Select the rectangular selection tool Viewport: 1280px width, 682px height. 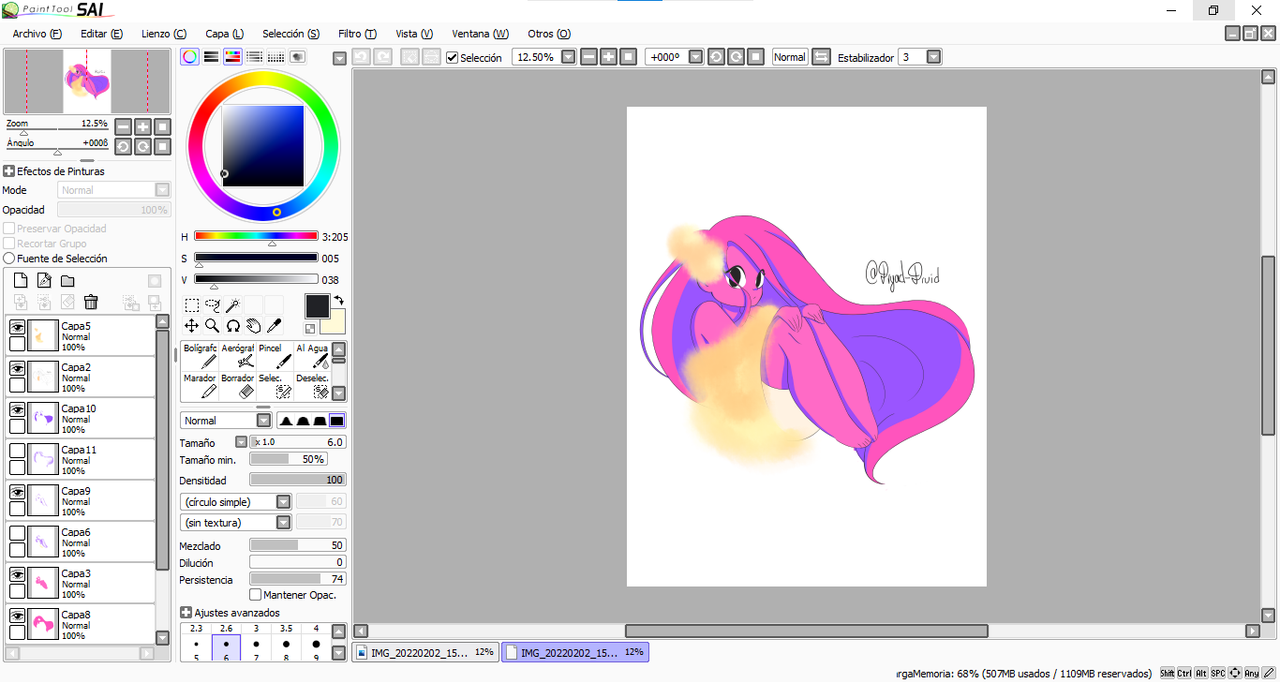pos(192,305)
